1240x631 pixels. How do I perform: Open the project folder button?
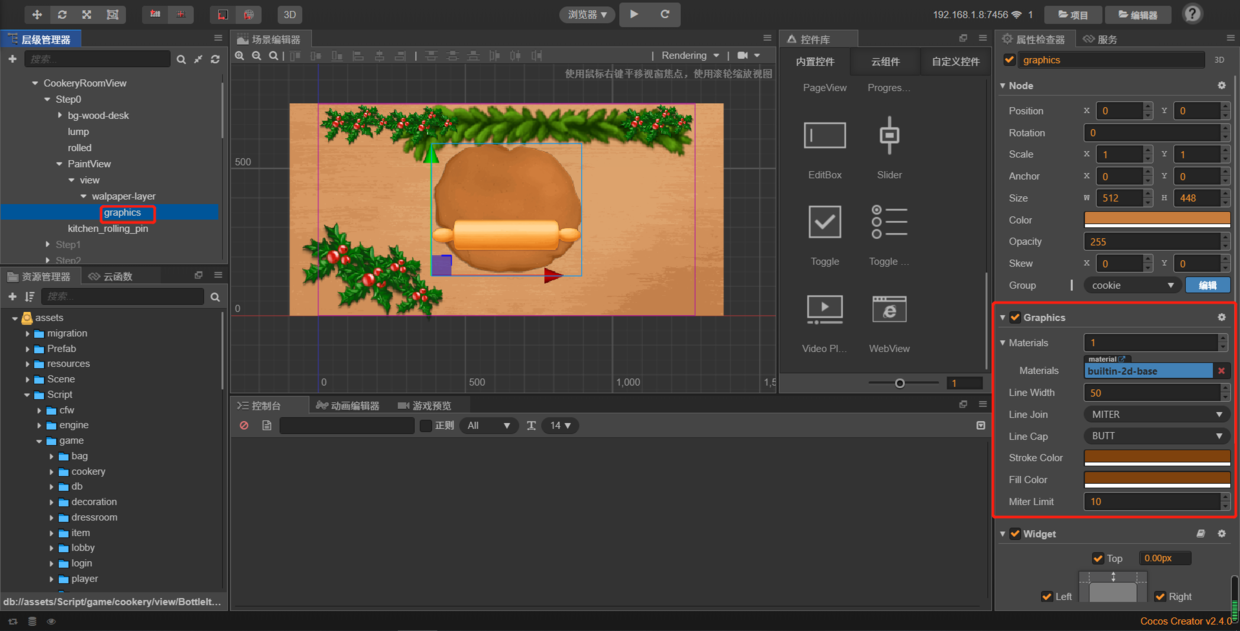1073,15
